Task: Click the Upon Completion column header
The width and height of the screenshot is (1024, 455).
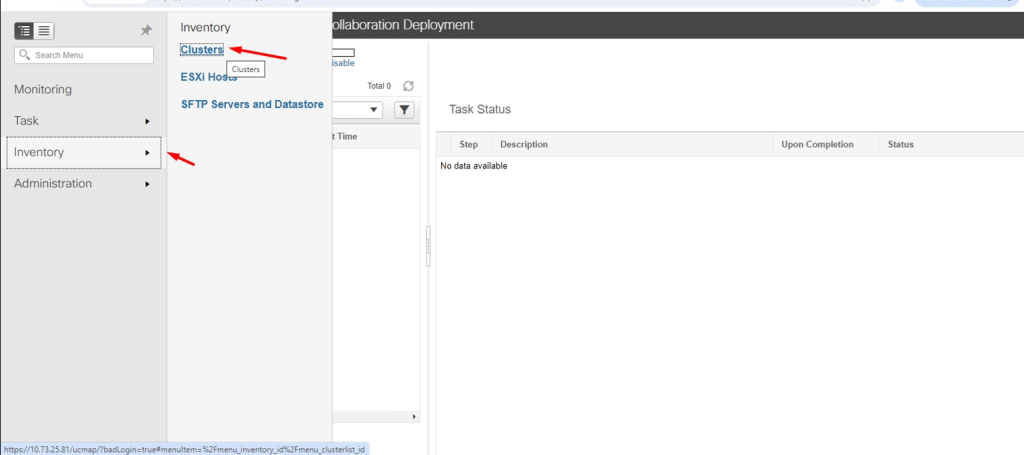Action: [x=817, y=145]
